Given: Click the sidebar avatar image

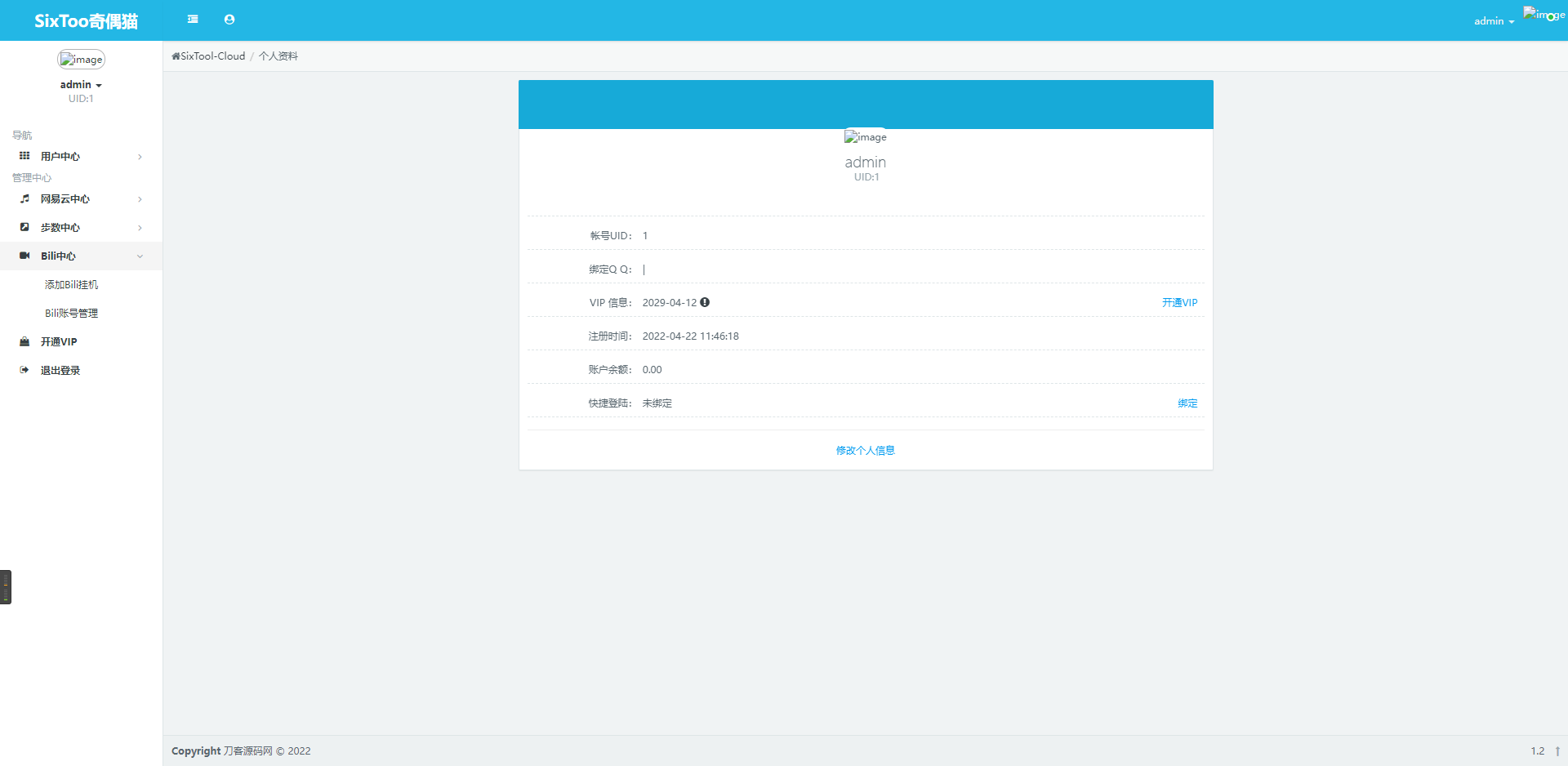Looking at the screenshot, I should tap(81, 60).
